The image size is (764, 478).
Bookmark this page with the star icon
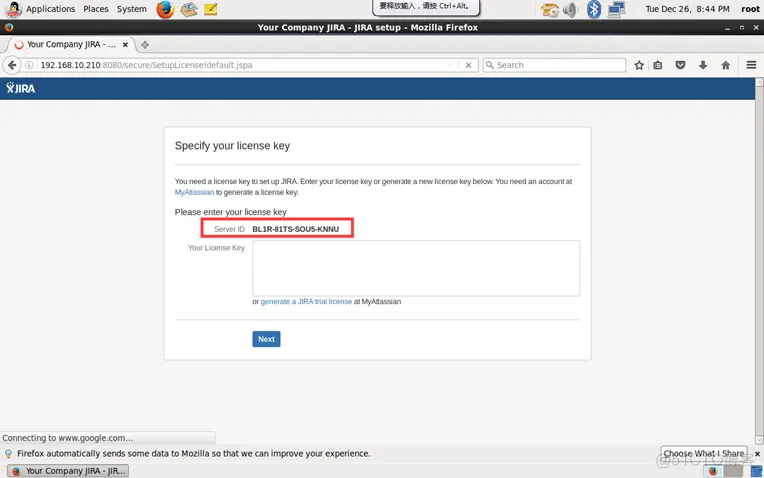coord(639,65)
